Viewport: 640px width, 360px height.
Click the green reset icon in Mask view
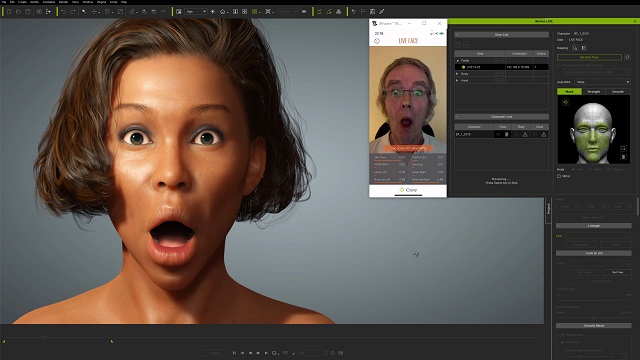[x=566, y=102]
